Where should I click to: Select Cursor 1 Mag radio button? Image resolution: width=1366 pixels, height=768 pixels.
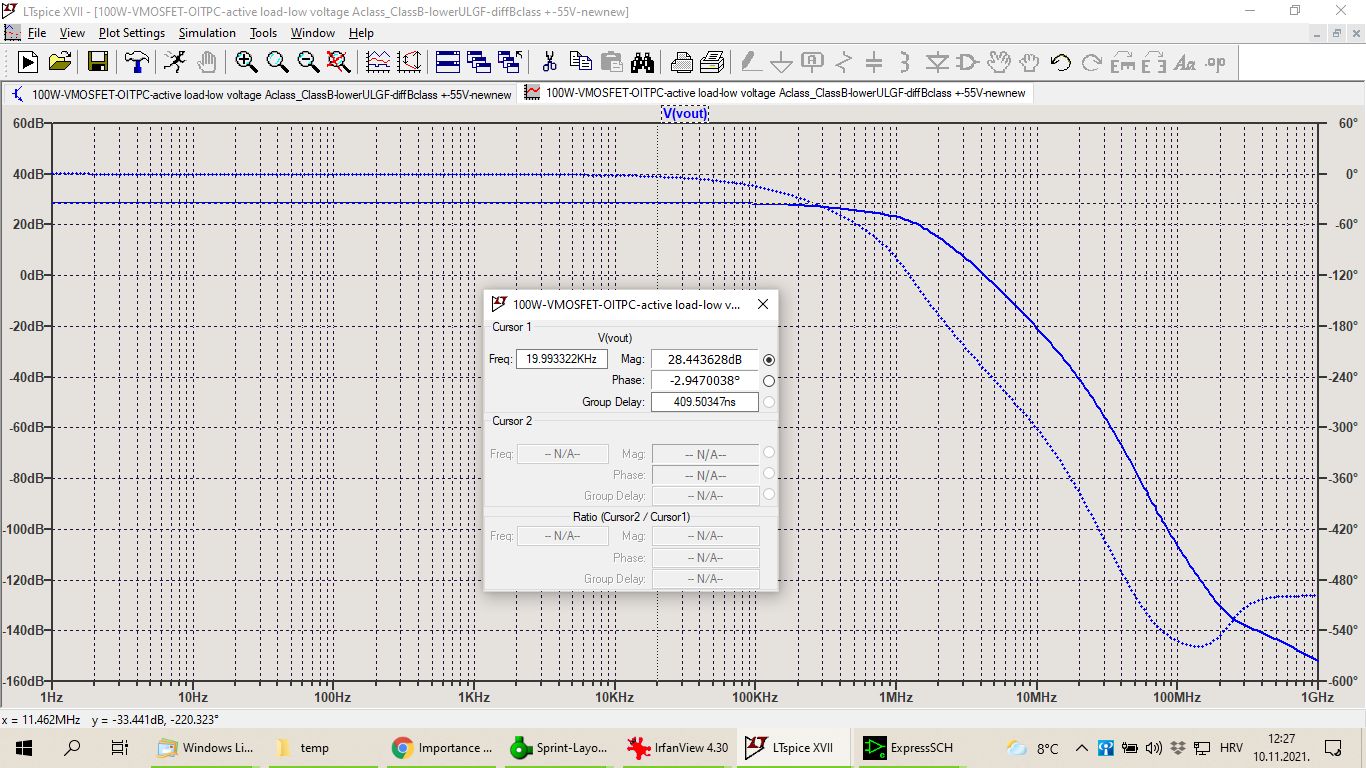[769, 360]
